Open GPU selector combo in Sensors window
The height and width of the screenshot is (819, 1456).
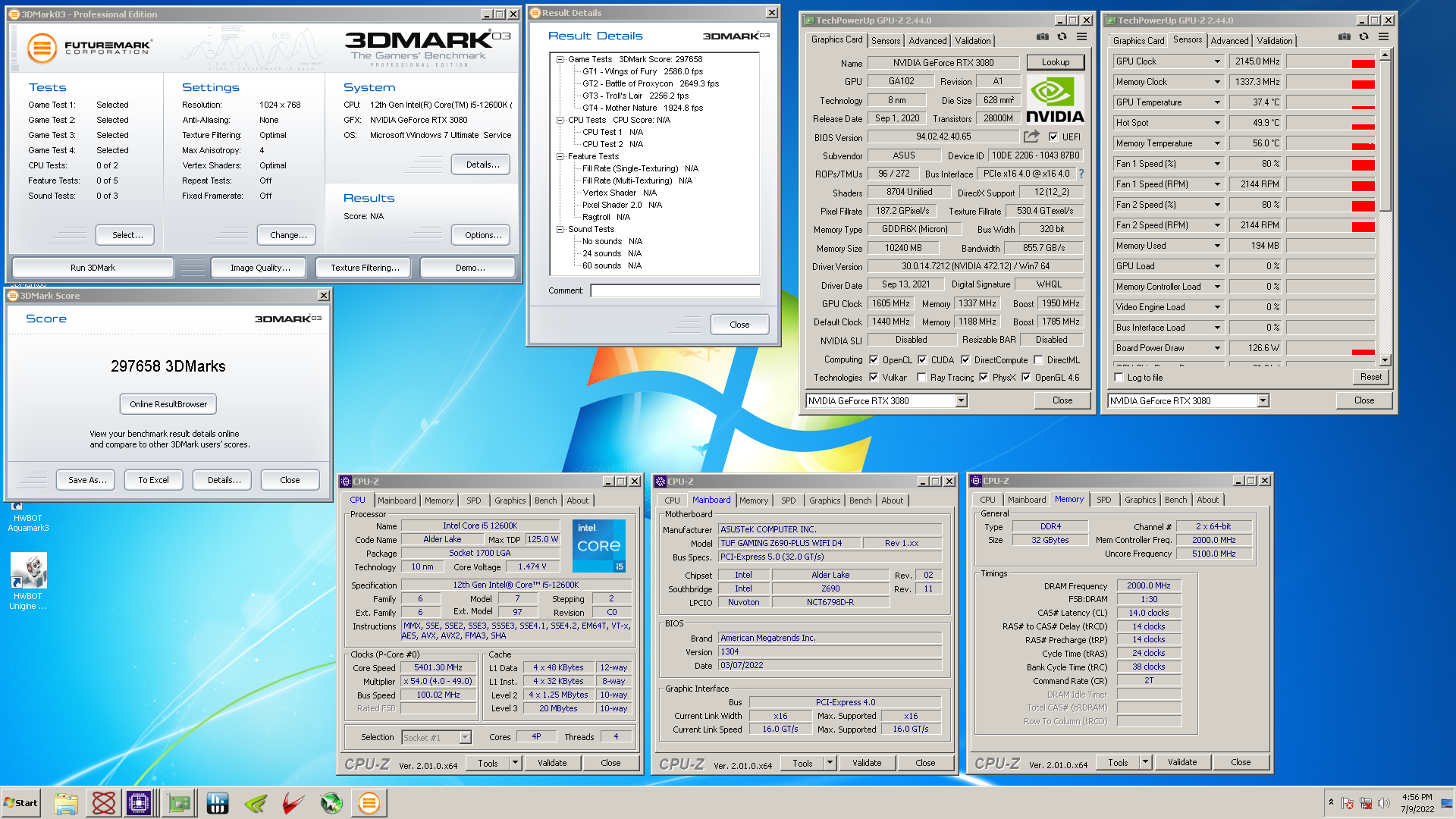[x=1263, y=401]
